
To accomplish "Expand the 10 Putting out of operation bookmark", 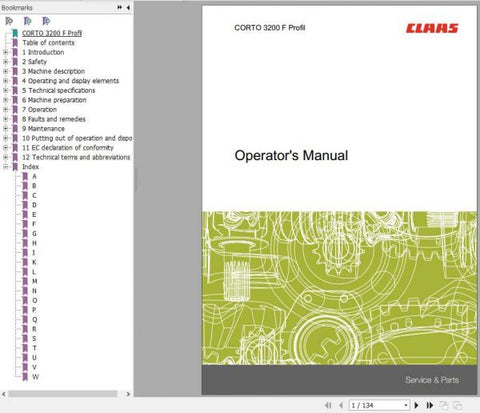I will click(5, 138).
